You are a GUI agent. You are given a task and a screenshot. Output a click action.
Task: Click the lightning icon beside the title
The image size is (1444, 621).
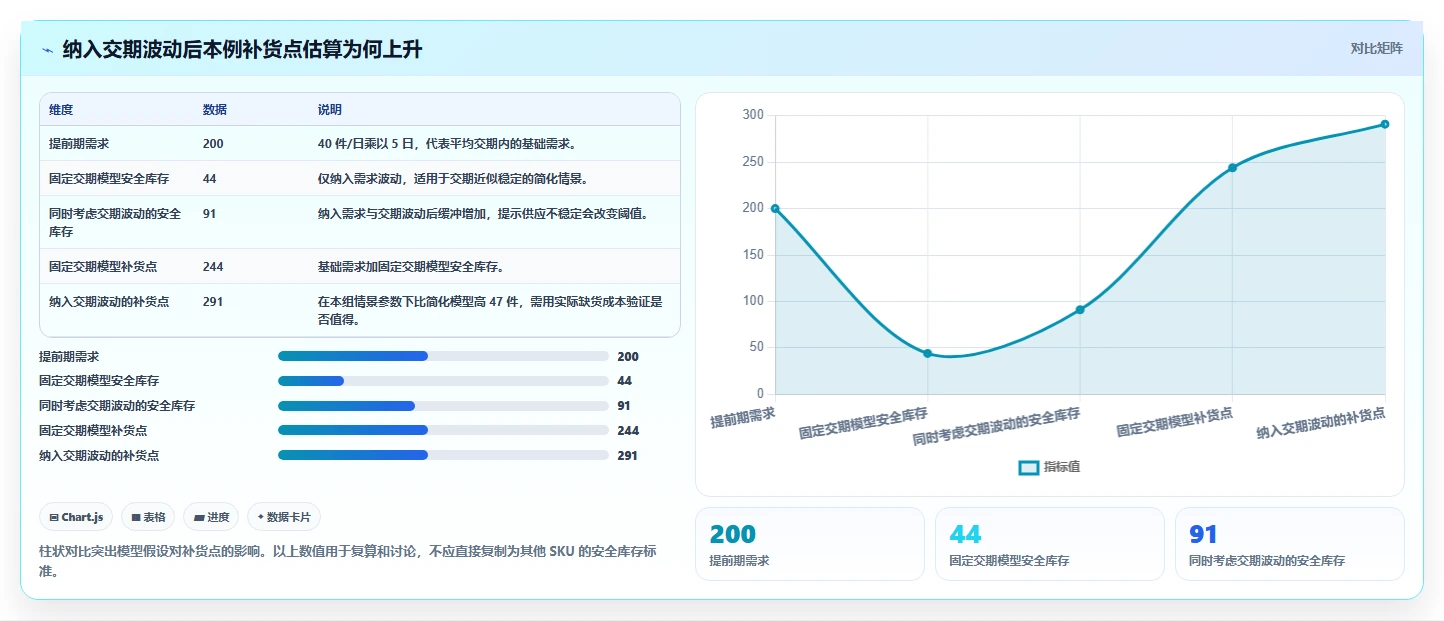pyautogui.click(x=47, y=50)
